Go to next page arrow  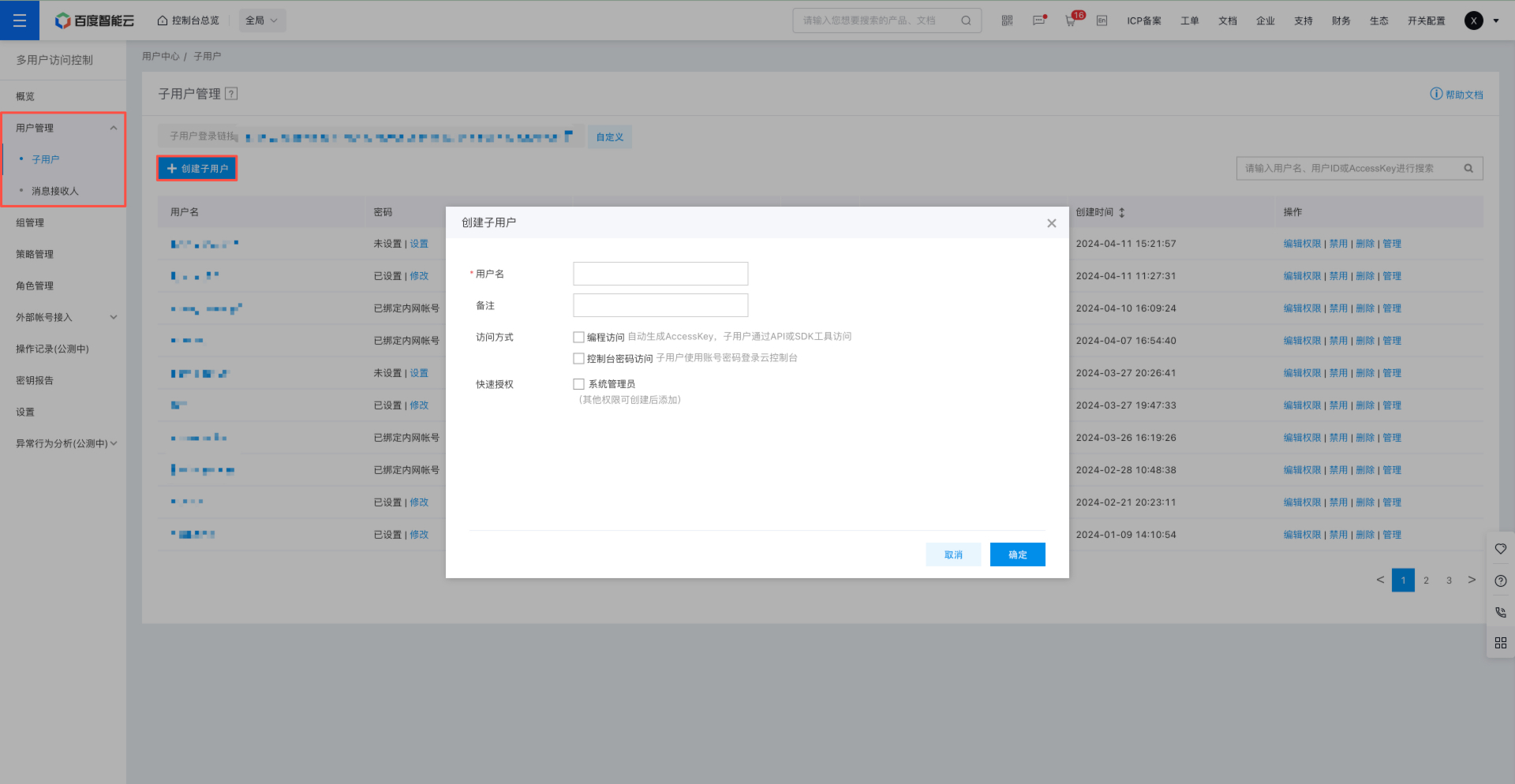[x=1472, y=580]
